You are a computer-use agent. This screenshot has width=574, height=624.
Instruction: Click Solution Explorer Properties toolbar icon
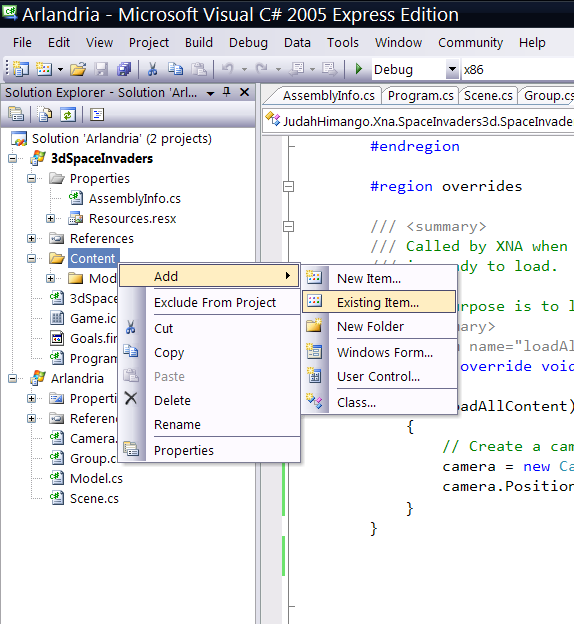coord(16,115)
